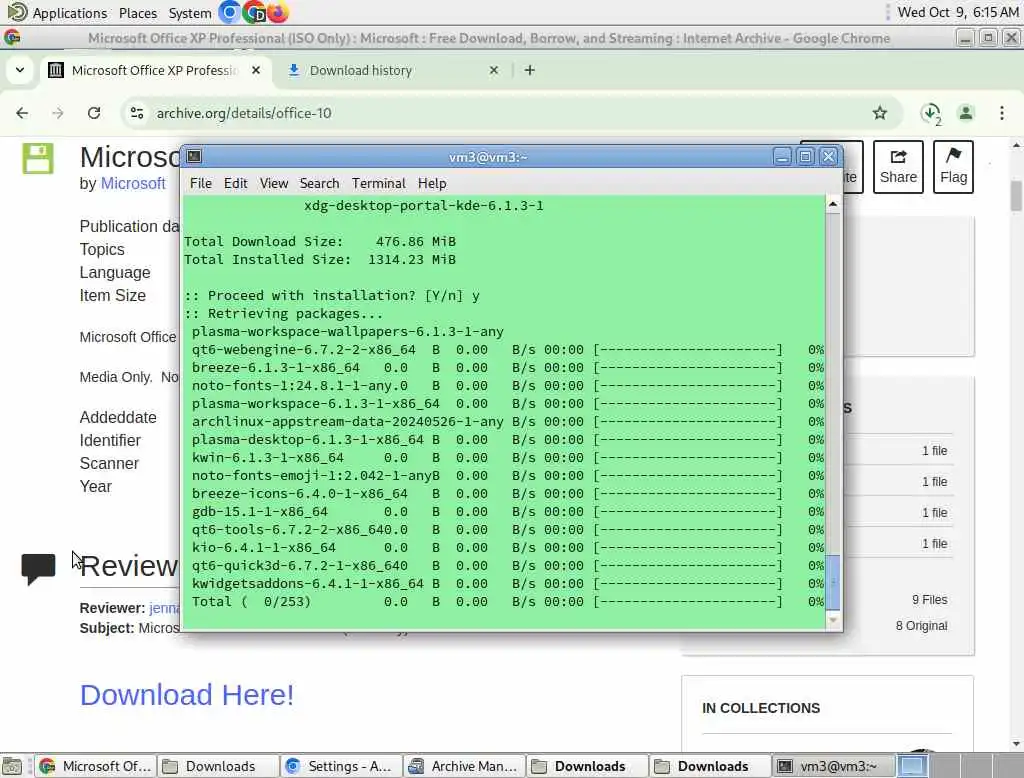
Task: Switch to Microsoft Office XP Professional tab
Action: [x=154, y=70]
